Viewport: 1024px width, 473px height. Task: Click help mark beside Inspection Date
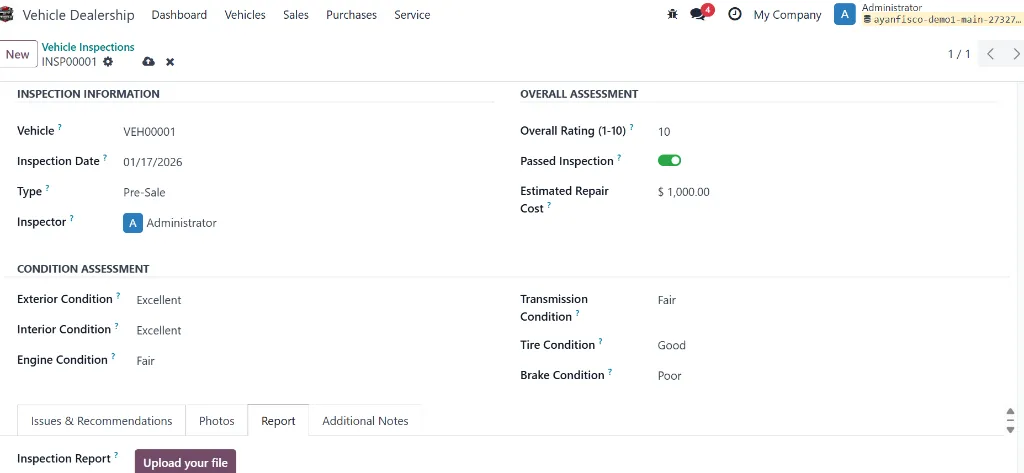(x=104, y=157)
